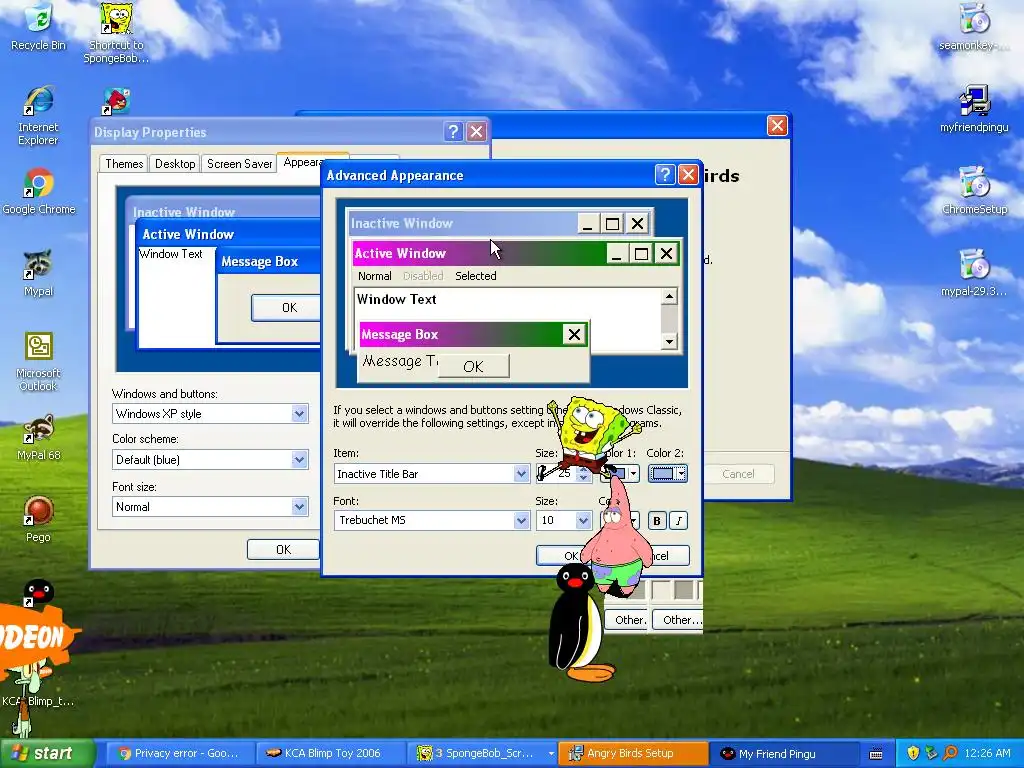Viewport: 1024px width, 768px height.
Task: Expand the Font dropdown showing Trebuchet MS
Action: coord(520,520)
